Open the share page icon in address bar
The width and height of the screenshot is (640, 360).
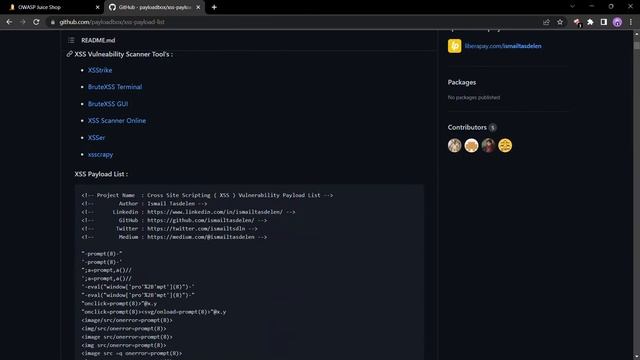tap(546, 22)
